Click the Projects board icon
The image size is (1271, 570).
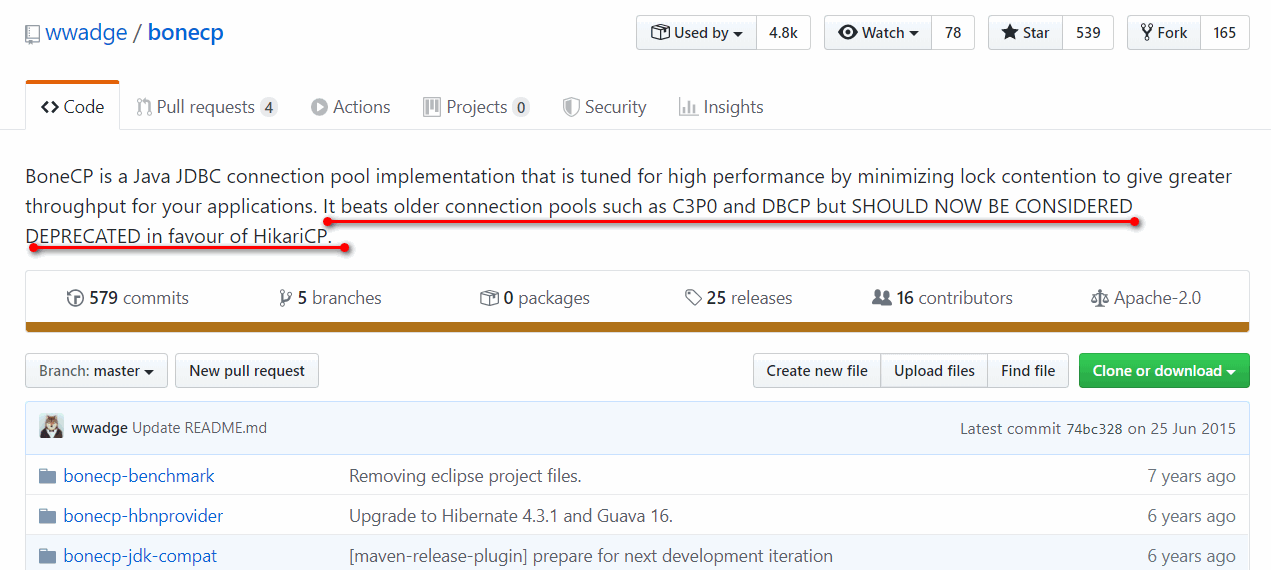[432, 107]
